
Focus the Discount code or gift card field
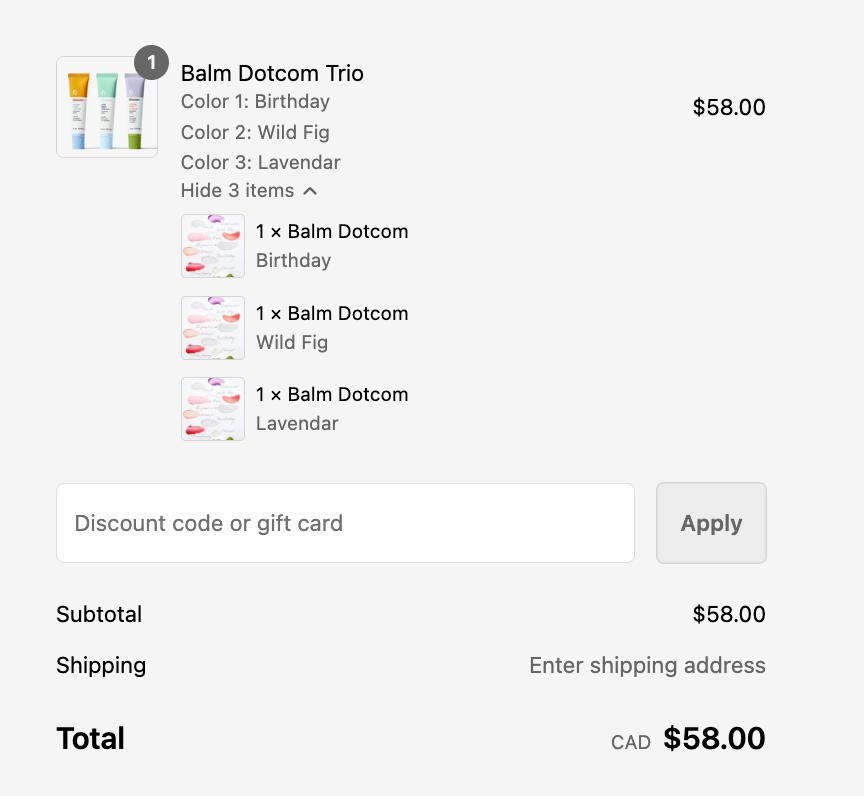pyautogui.click(x=345, y=523)
